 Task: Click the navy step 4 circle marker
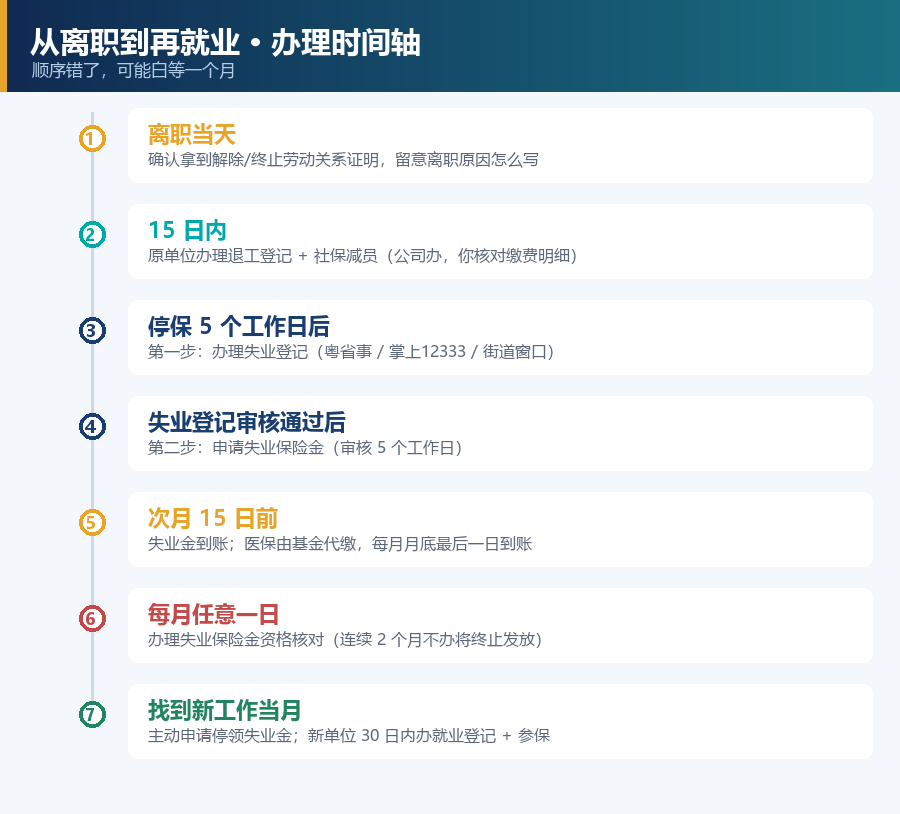[x=92, y=427]
